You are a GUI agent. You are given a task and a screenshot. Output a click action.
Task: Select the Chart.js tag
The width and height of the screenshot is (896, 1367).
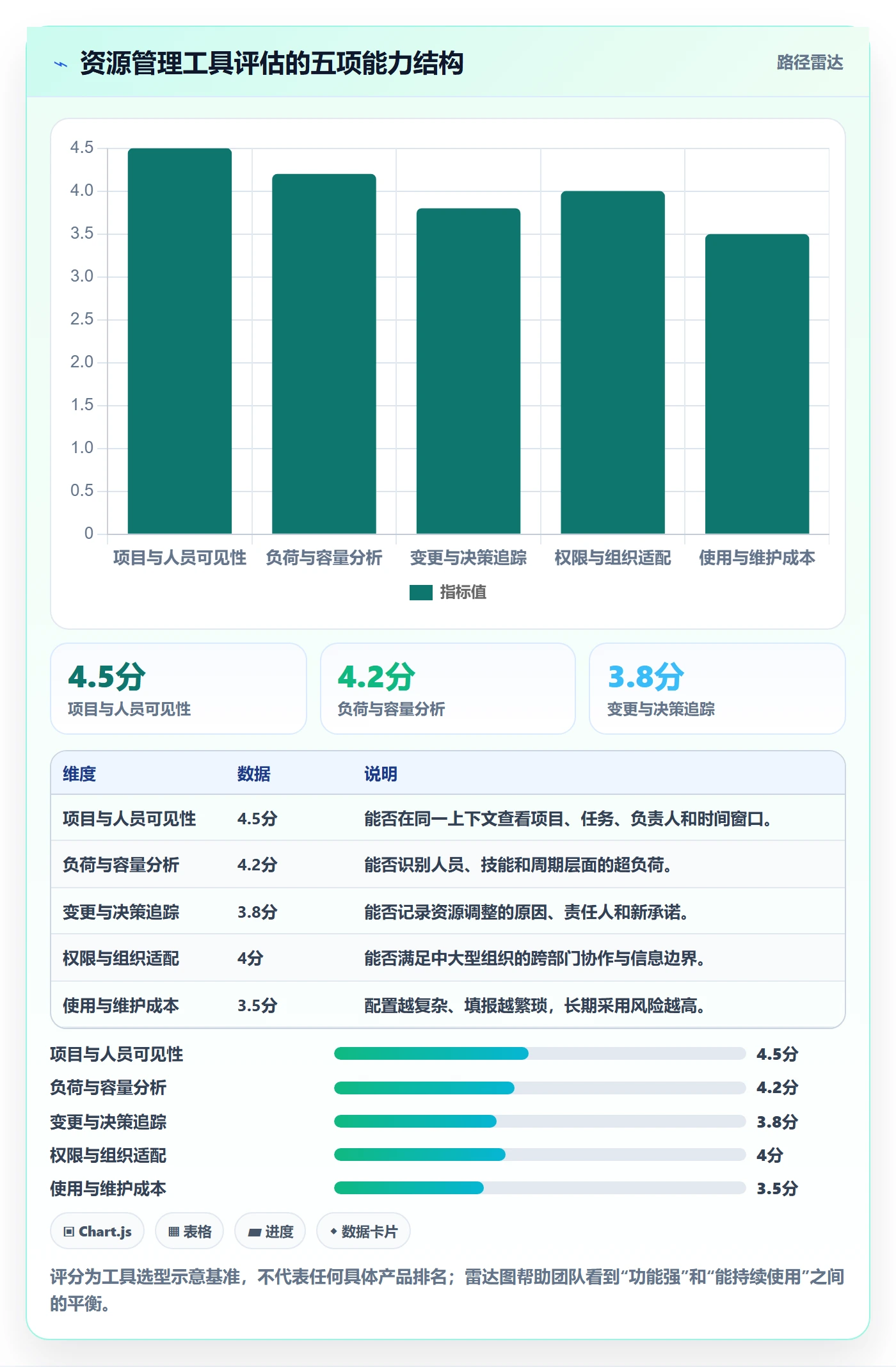pyautogui.click(x=97, y=1231)
